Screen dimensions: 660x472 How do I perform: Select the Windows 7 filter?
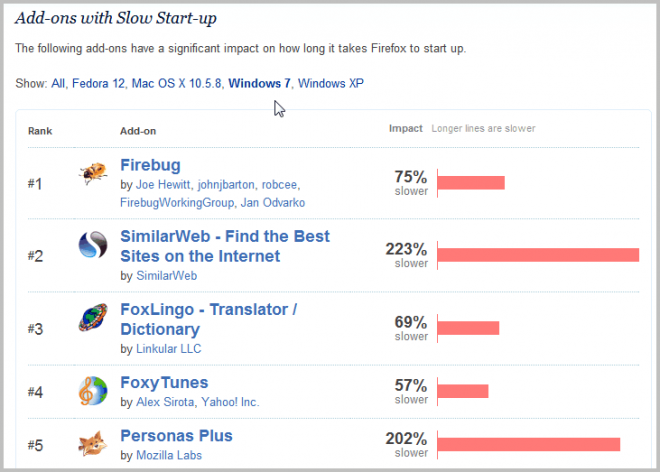pyautogui.click(x=260, y=83)
